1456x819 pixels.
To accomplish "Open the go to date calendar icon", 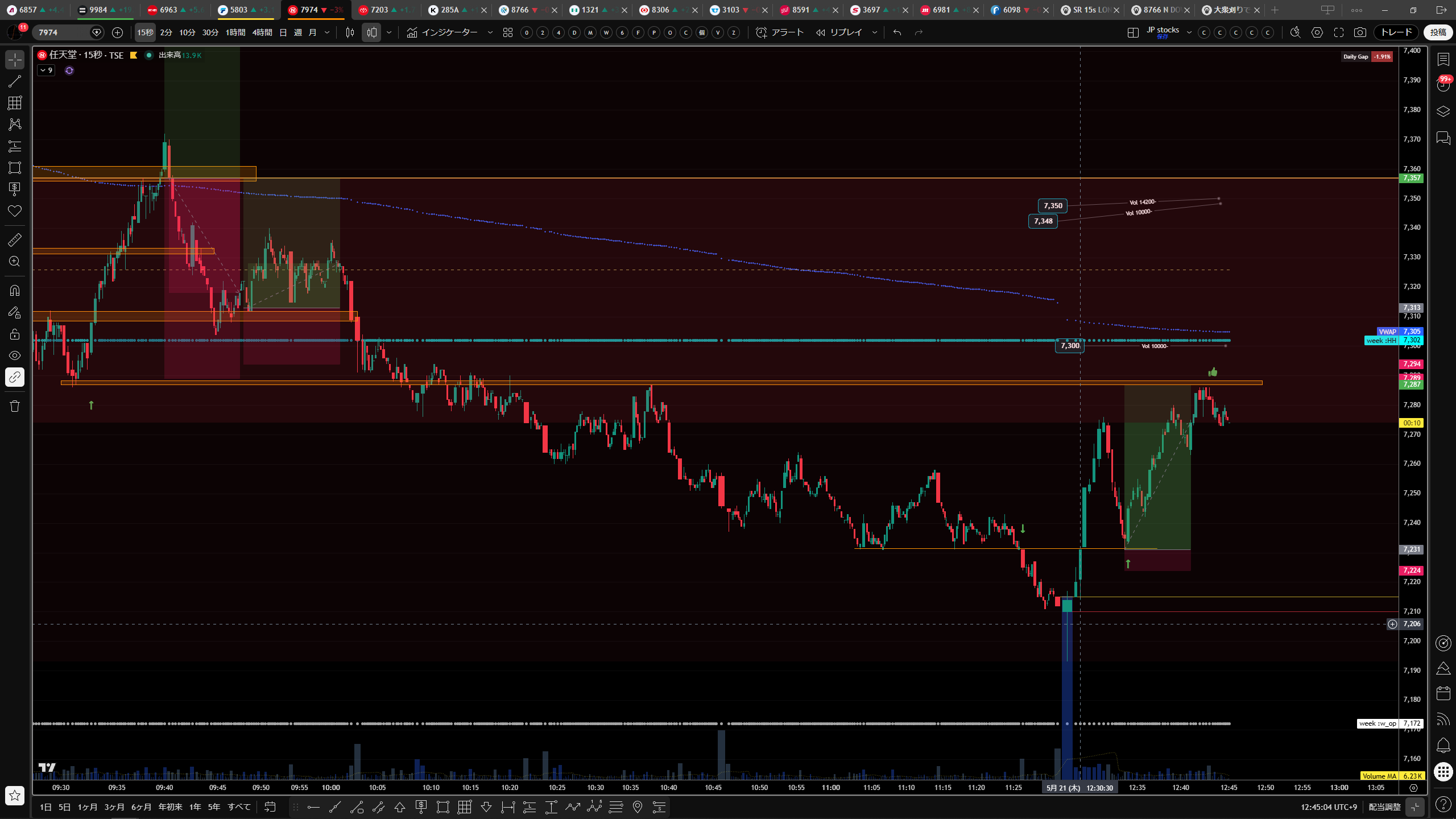I will coord(270,807).
